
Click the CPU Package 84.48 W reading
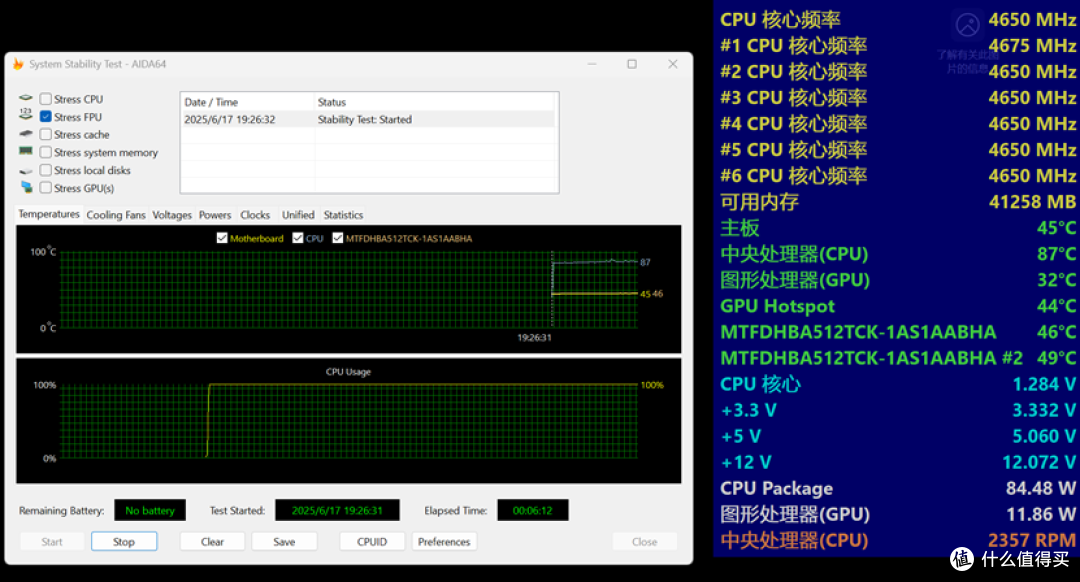click(x=897, y=488)
